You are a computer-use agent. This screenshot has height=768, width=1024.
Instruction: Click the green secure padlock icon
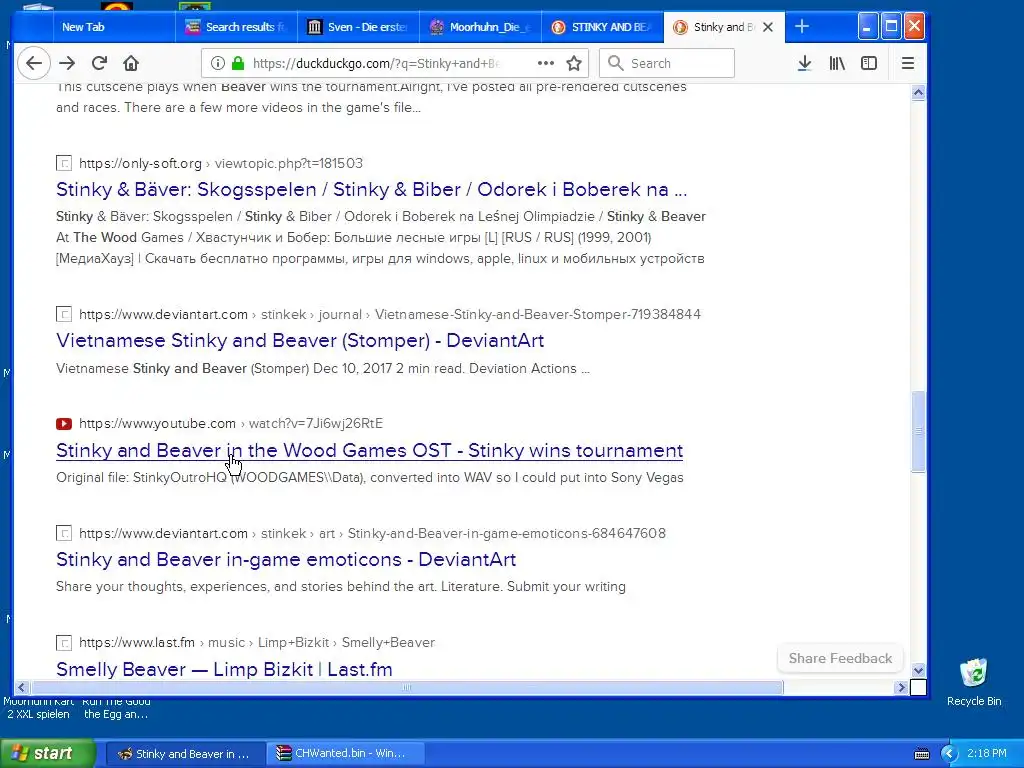click(x=238, y=63)
